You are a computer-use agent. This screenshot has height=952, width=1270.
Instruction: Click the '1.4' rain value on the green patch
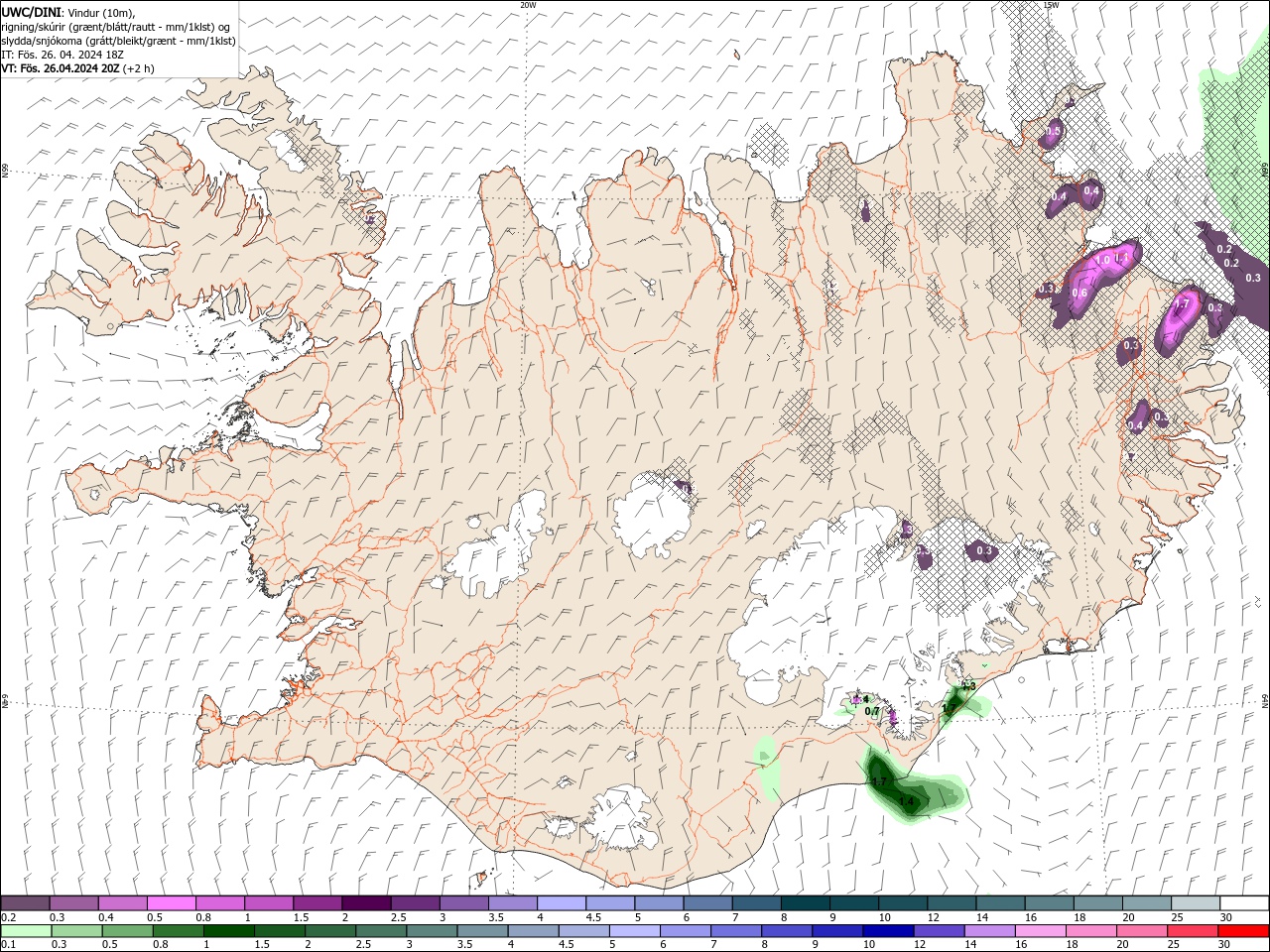click(906, 801)
